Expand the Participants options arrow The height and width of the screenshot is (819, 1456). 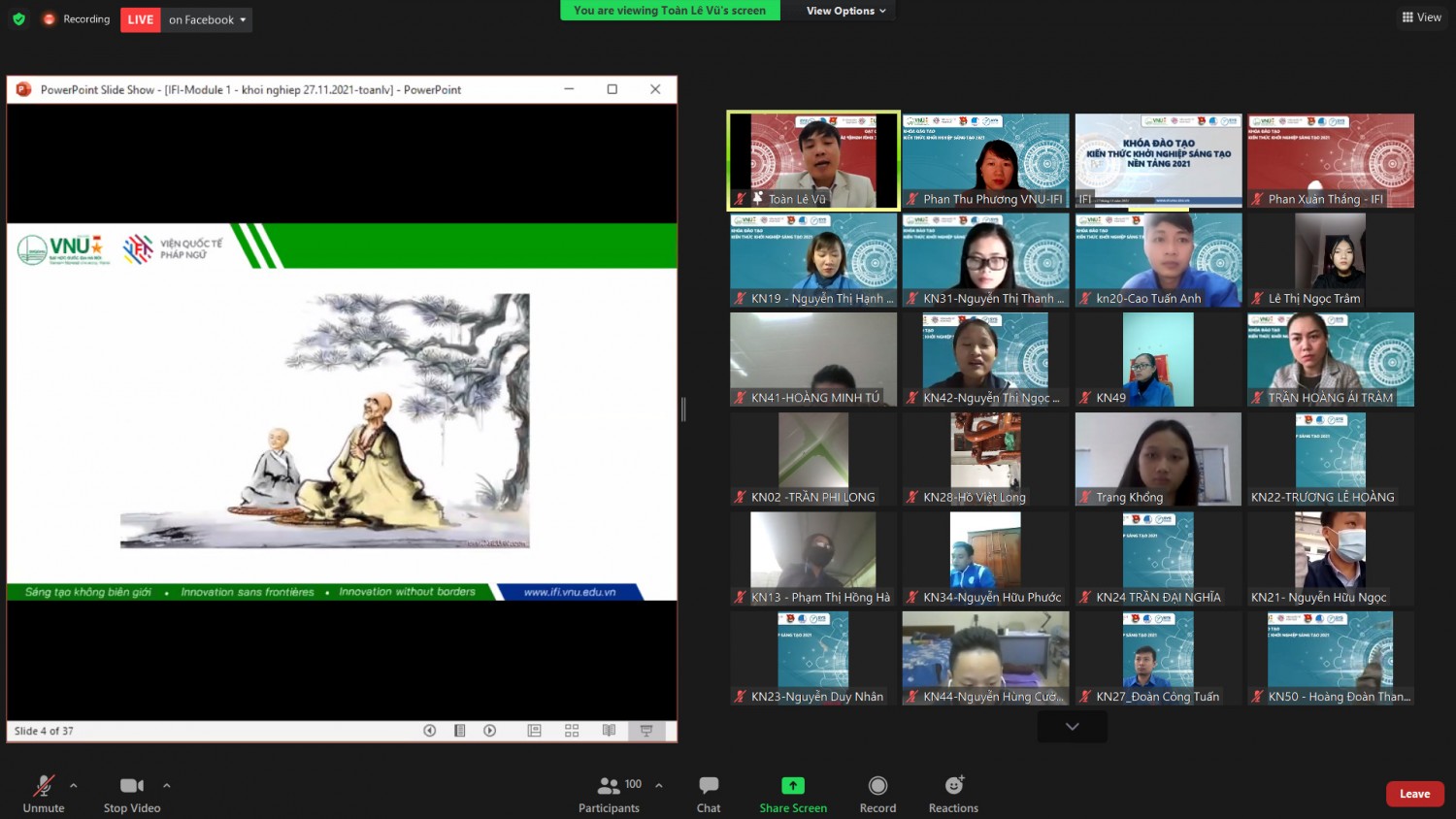point(659,786)
